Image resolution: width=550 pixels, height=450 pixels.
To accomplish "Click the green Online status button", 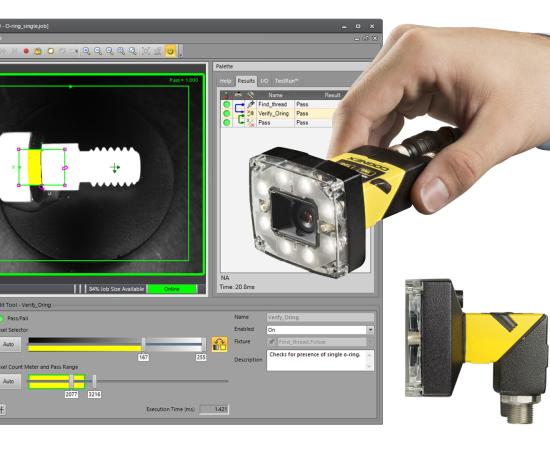I will tap(172, 289).
